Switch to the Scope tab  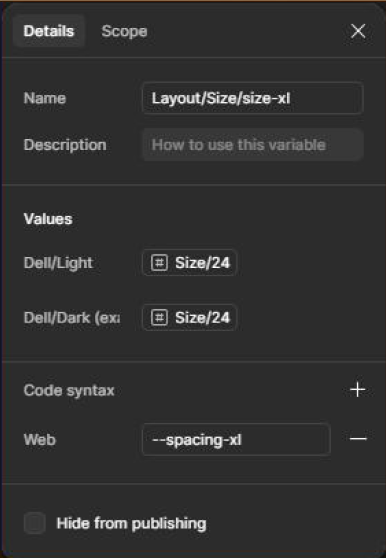(x=124, y=31)
